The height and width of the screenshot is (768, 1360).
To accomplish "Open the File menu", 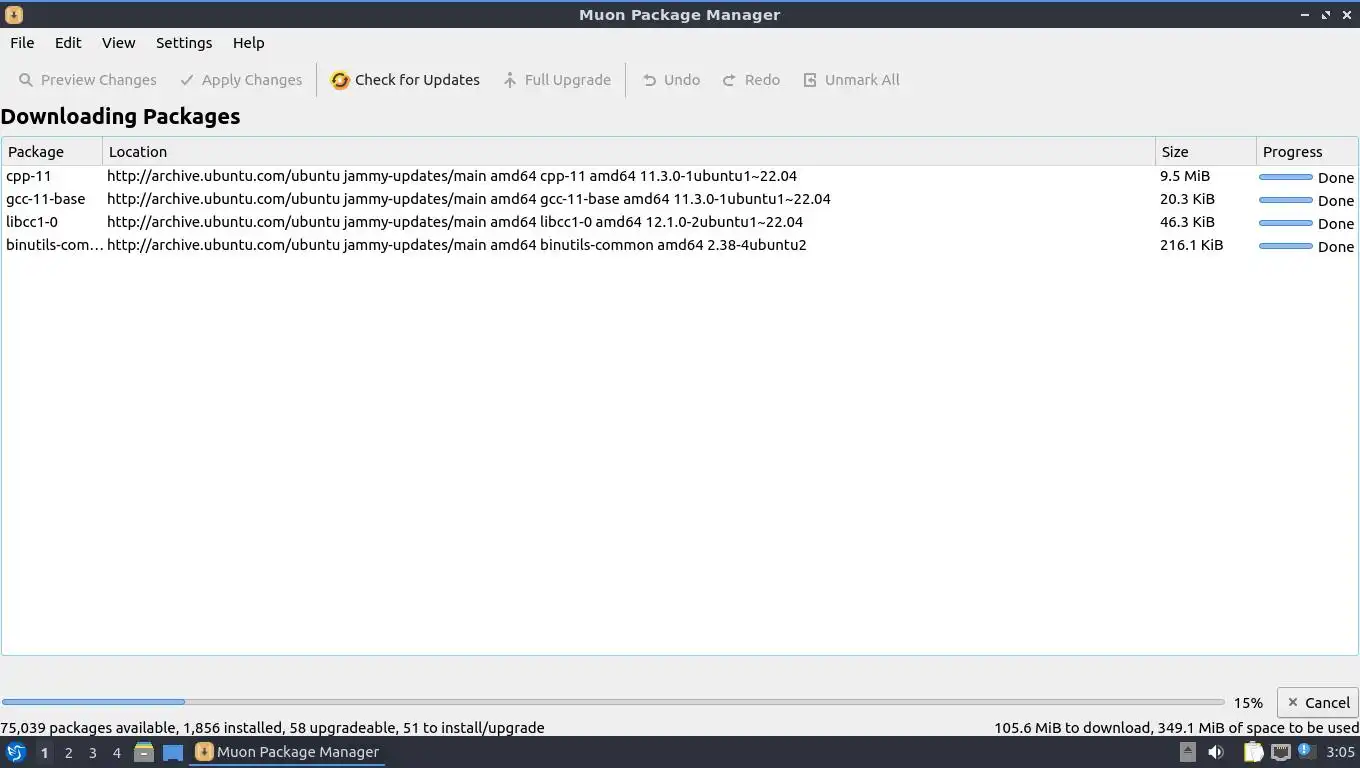I will click(22, 43).
